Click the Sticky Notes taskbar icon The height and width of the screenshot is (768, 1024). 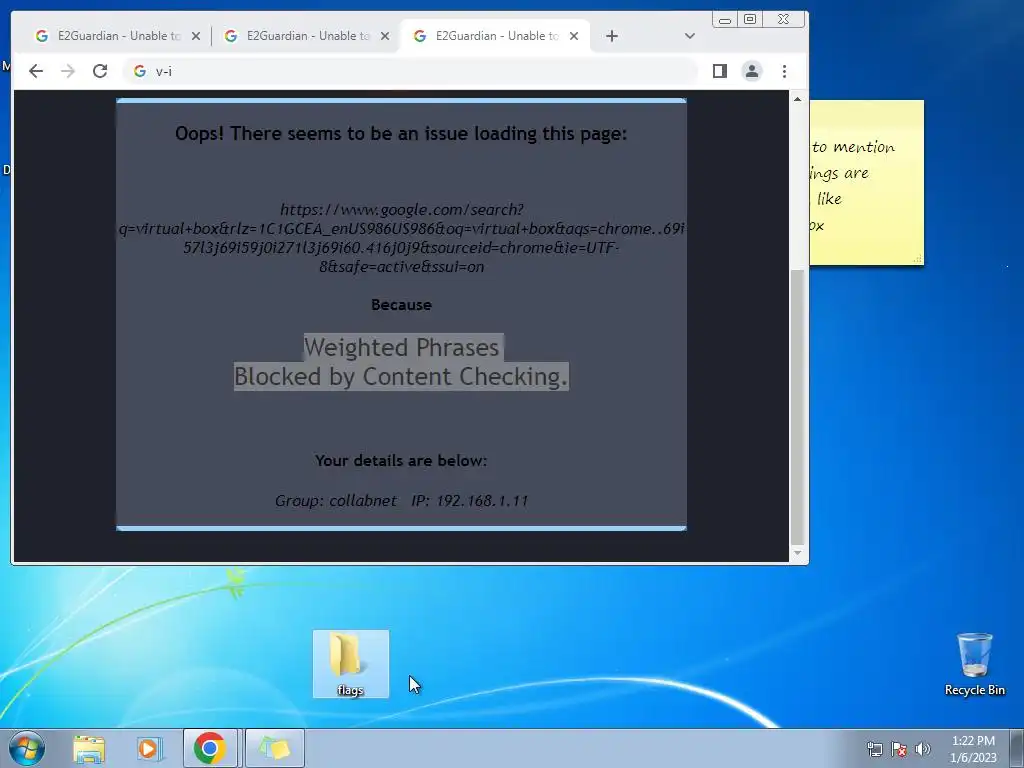(275, 748)
